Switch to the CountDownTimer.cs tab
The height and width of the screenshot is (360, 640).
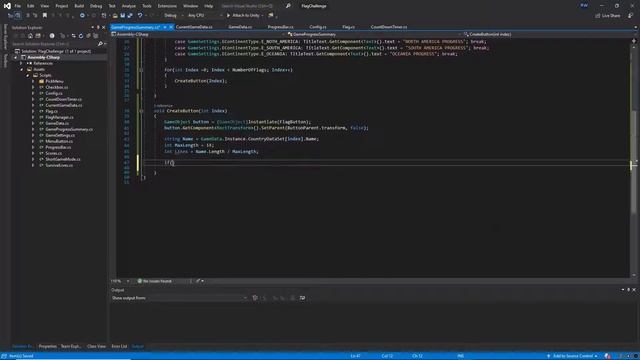point(389,27)
